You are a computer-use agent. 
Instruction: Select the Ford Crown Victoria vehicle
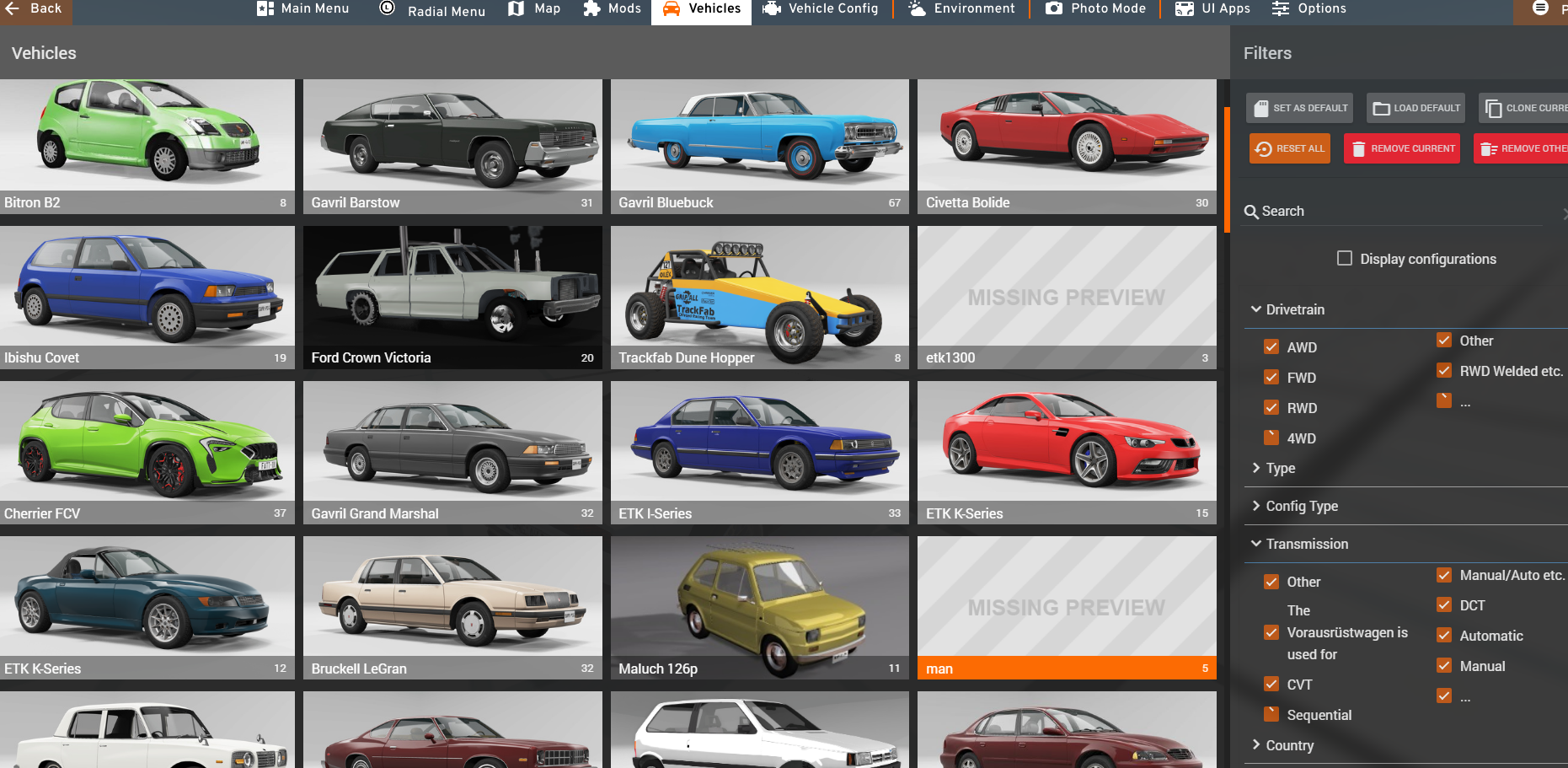(x=452, y=297)
